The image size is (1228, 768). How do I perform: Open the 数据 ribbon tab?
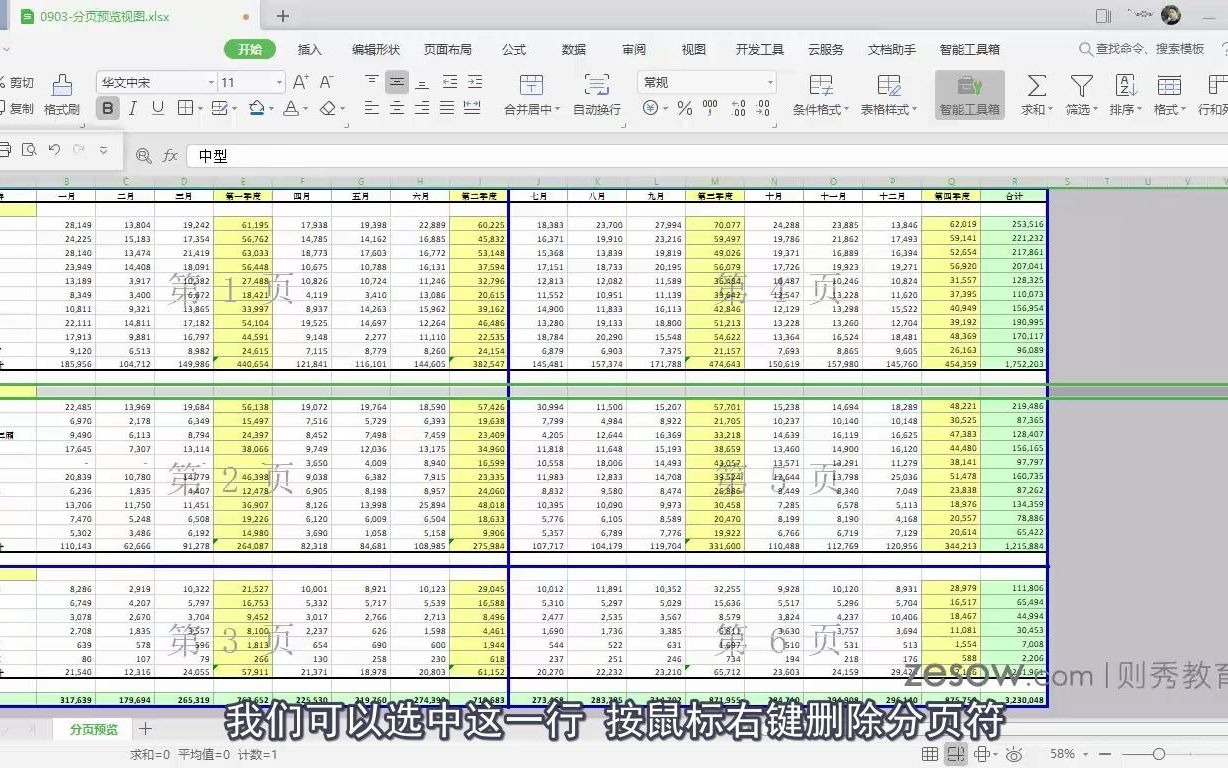pyautogui.click(x=574, y=48)
